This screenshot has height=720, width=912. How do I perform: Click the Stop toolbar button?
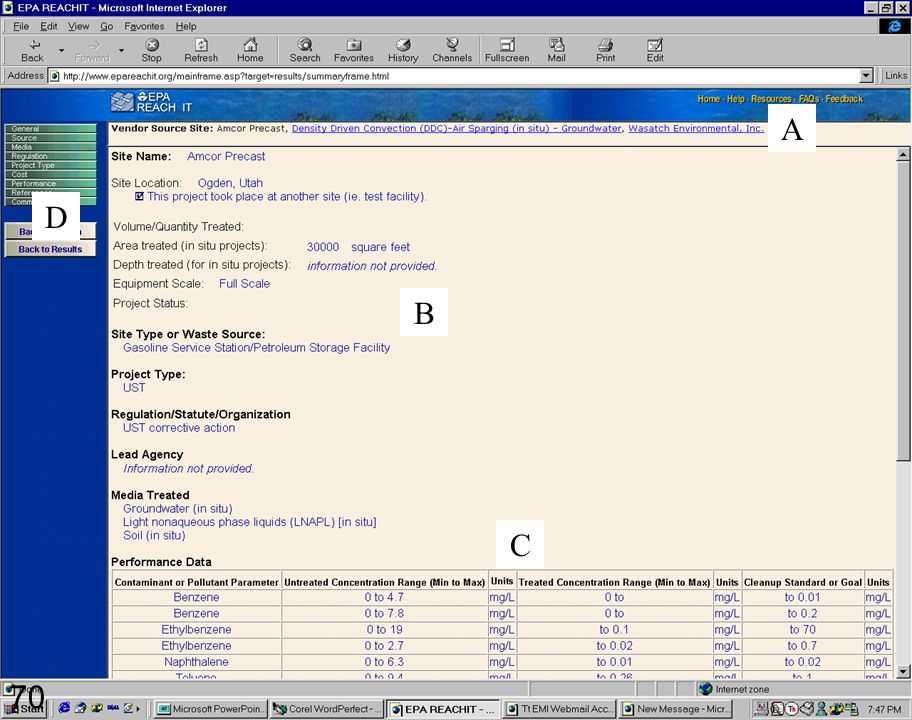151,51
